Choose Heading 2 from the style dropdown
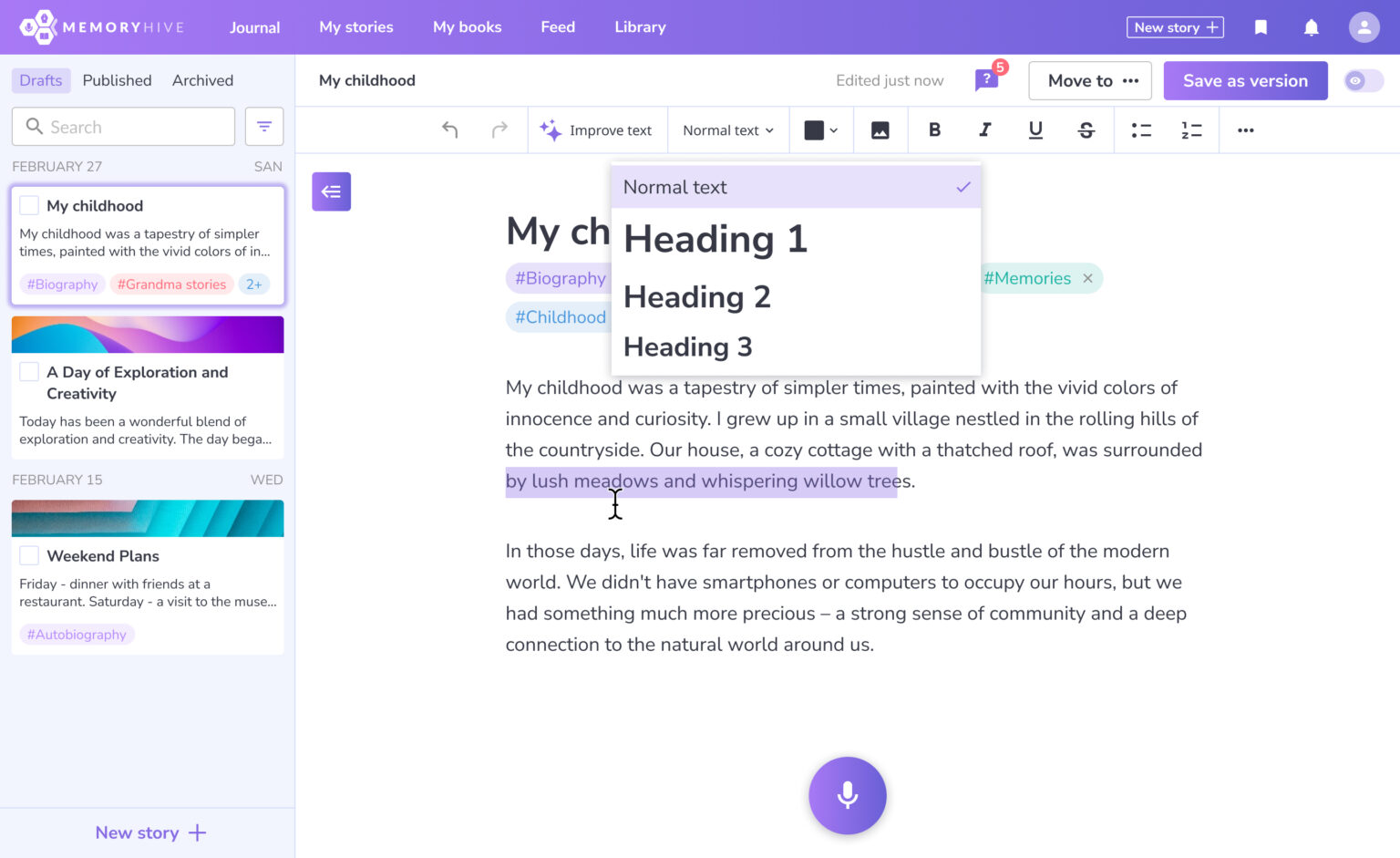This screenshot has width=1400, height=858. (x=697, y=297)
